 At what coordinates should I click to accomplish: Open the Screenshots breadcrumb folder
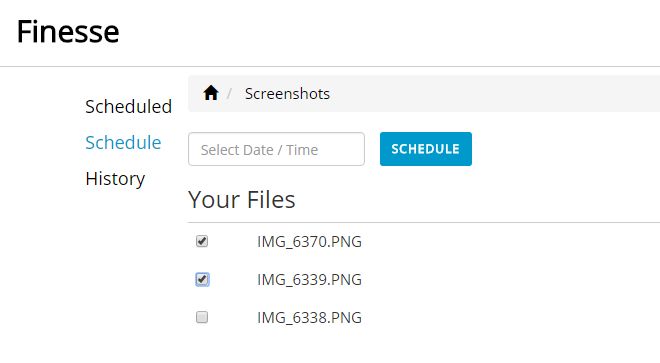(x=287, y=93)
